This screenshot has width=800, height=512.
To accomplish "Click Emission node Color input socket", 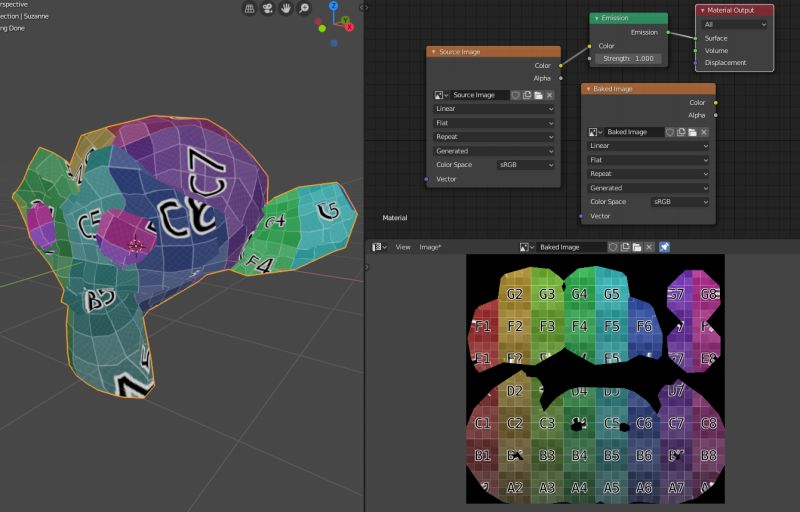I will pos(590,46).
